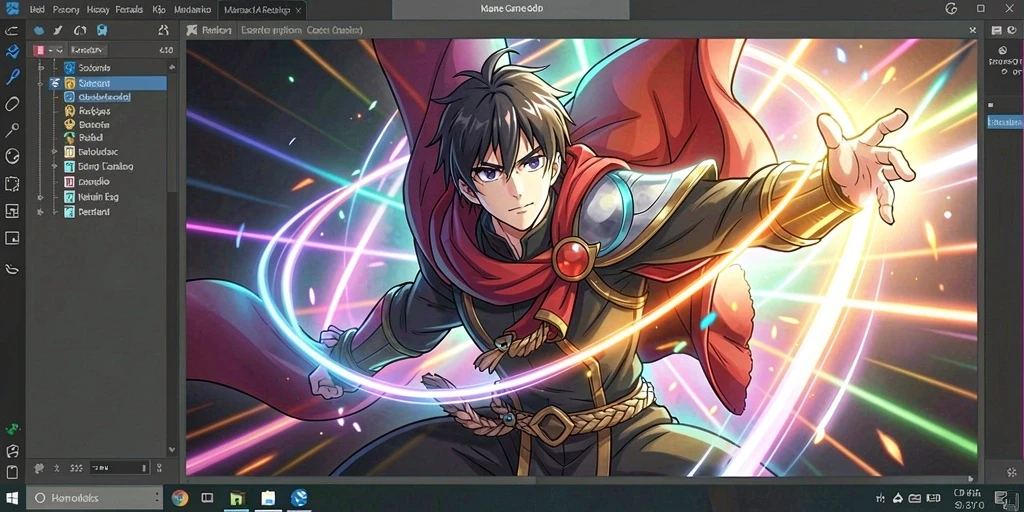Screen dimensions: 1024x512
Task: Toggle the small square box in right panel
Action: pos(991,104)
